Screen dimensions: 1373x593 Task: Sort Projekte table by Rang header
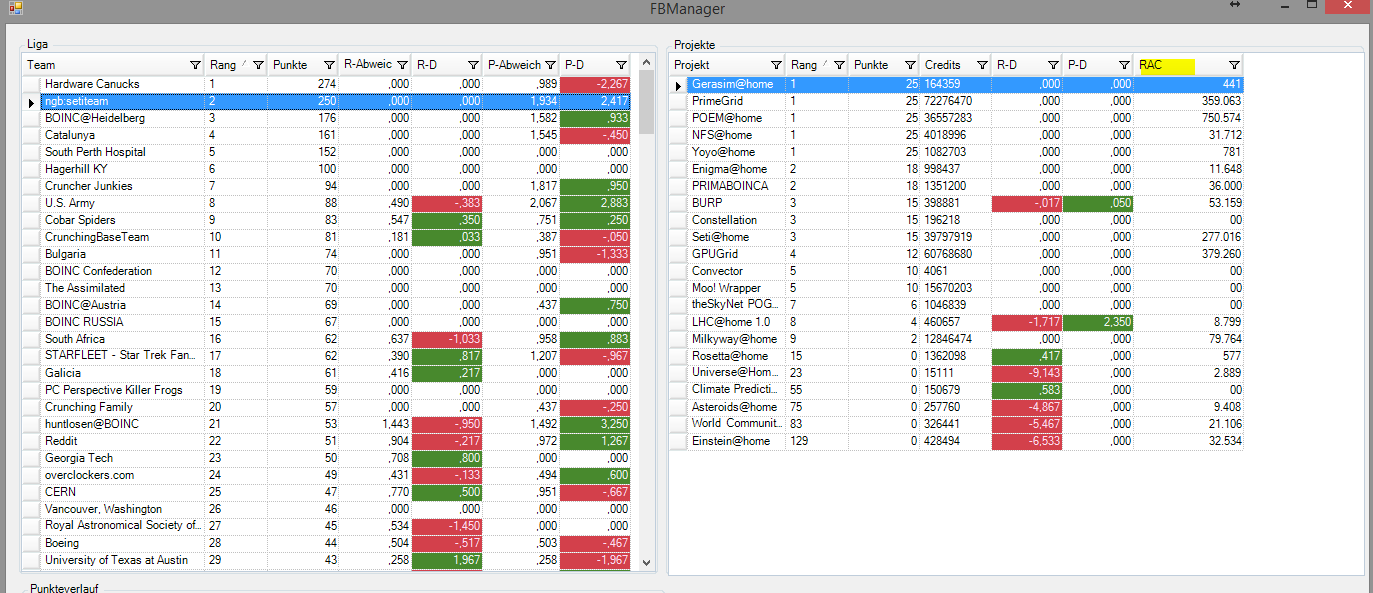[804, 65]
